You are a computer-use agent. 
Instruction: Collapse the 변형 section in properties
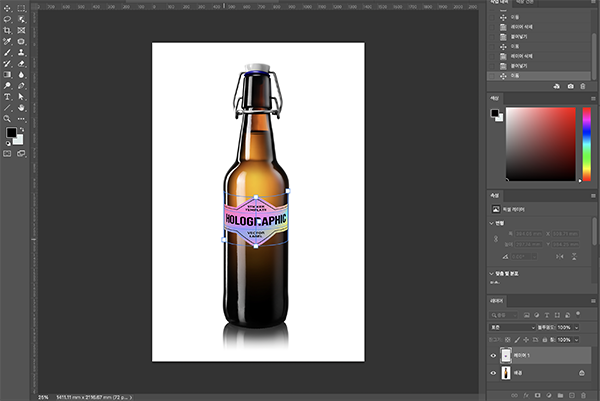(492, 222)
